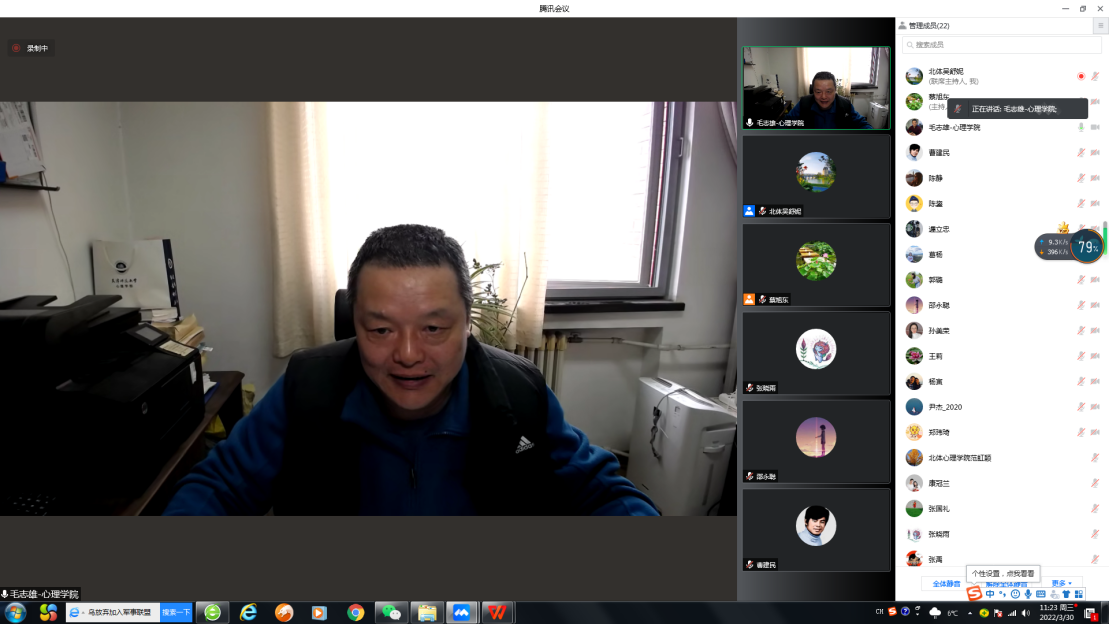The height and width of the screenshot is (624, 1109).
Task: Open Chrome taskbar icon
Action: coord(355,613)
